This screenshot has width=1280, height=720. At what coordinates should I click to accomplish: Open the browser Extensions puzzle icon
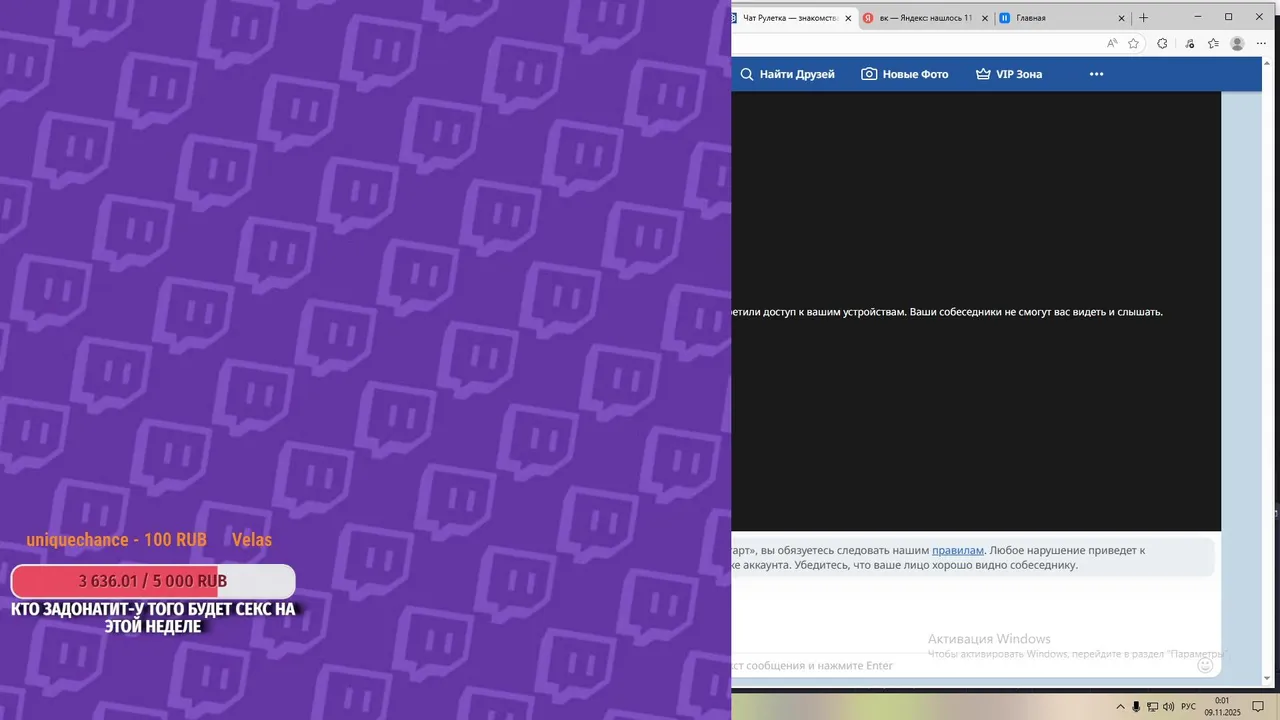[x=1162, y=44]
